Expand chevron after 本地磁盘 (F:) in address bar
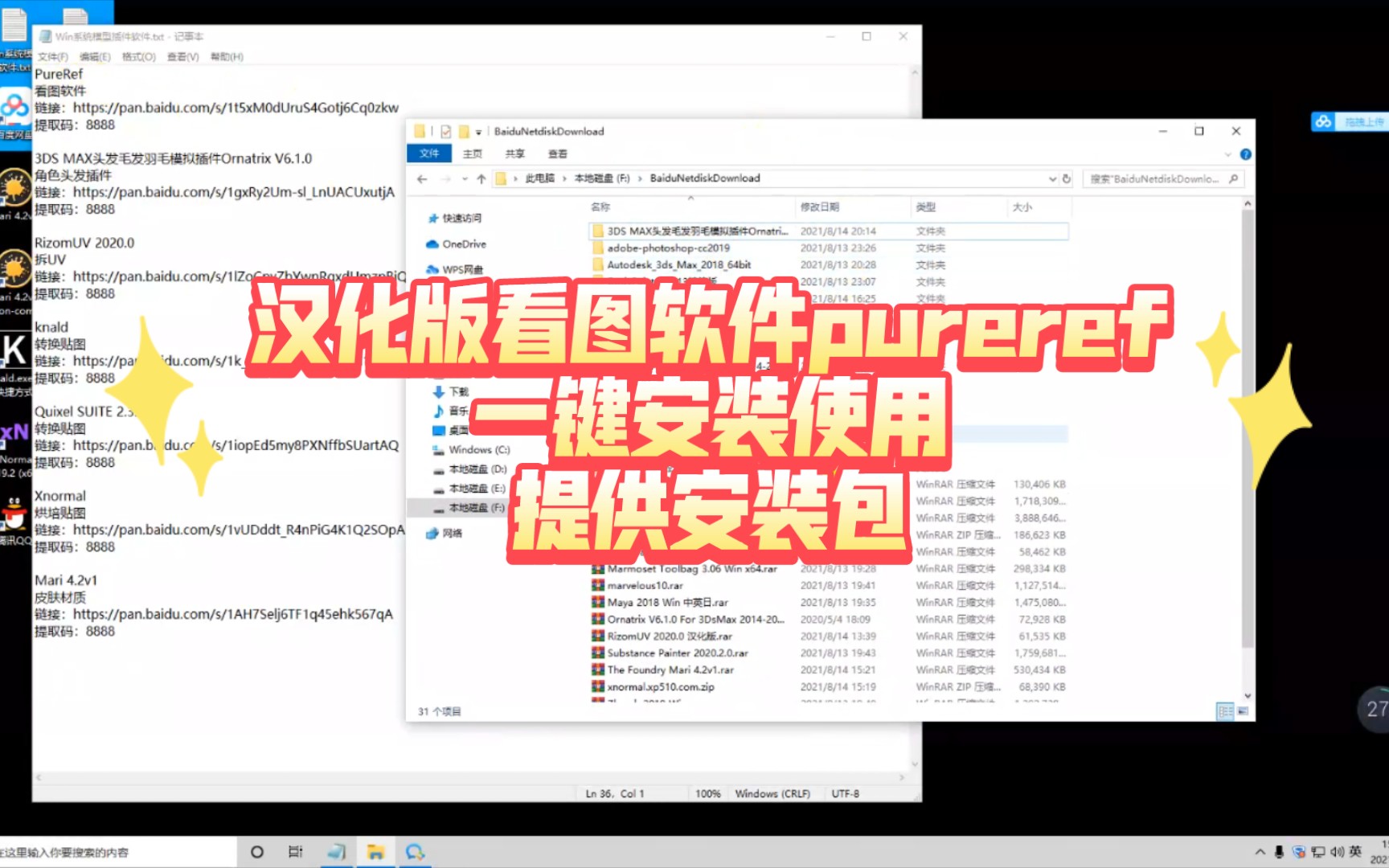1389x868 pixels. point(641,178)
